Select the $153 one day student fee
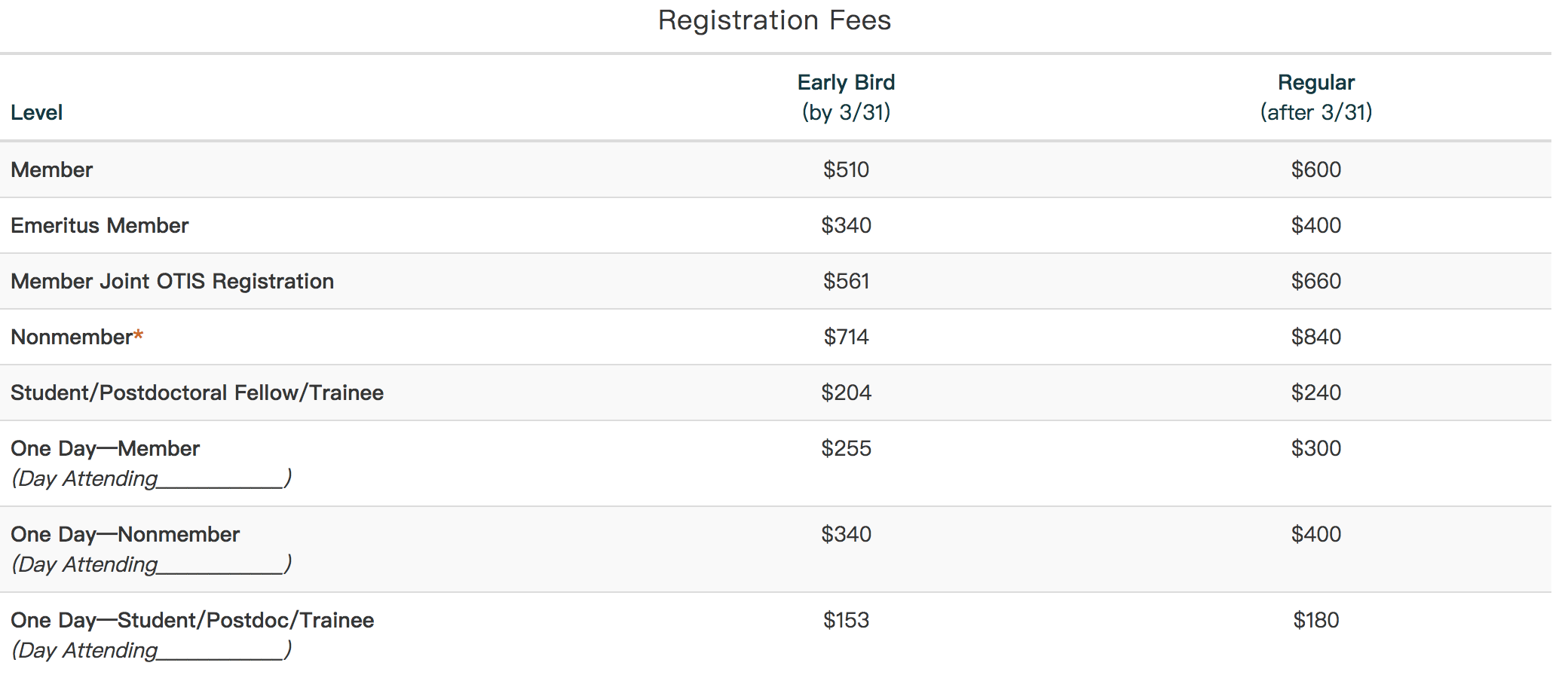 pyautogui.click(x=846, y=620)
